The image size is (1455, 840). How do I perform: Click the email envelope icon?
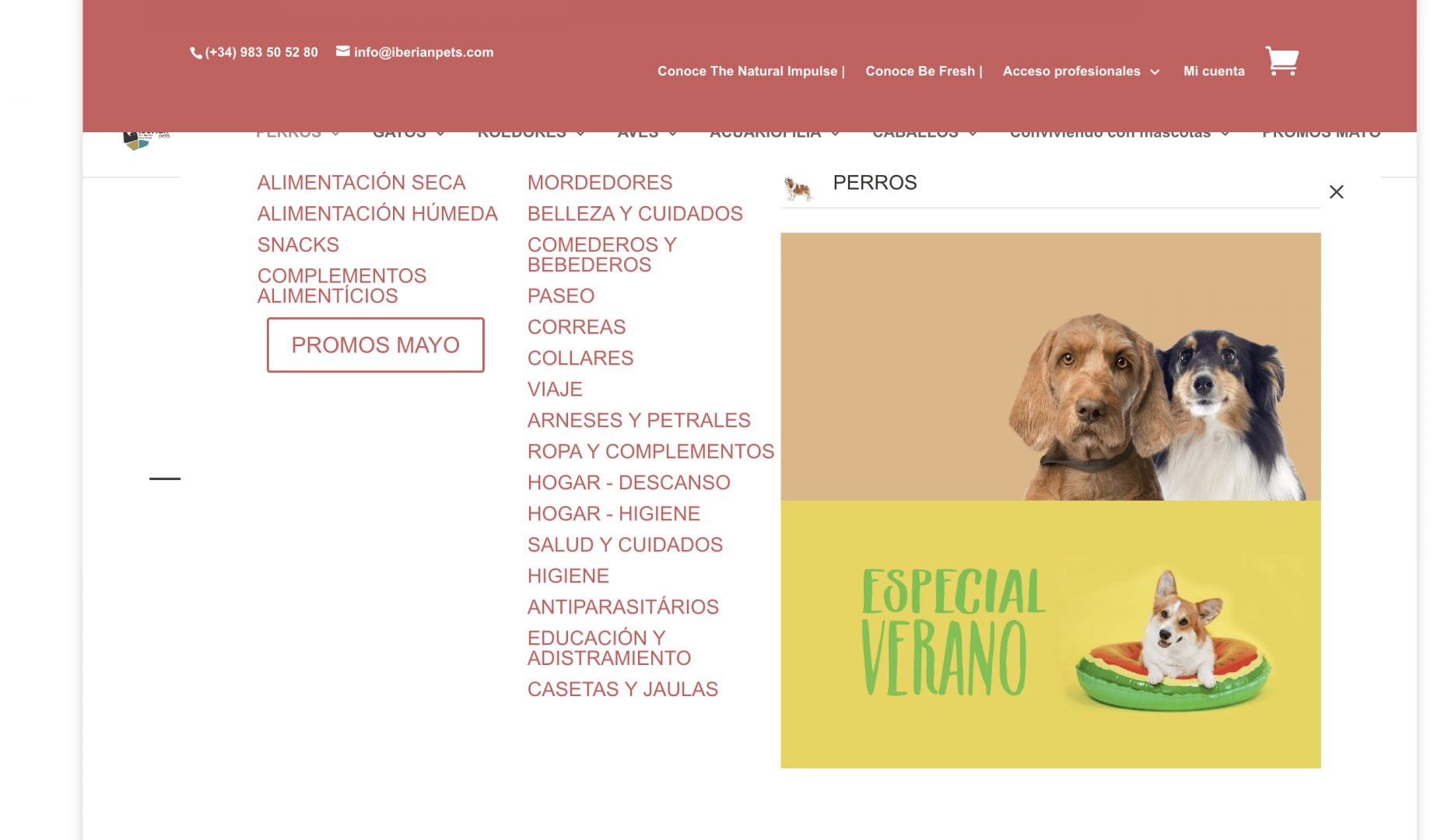pos(342,51)
